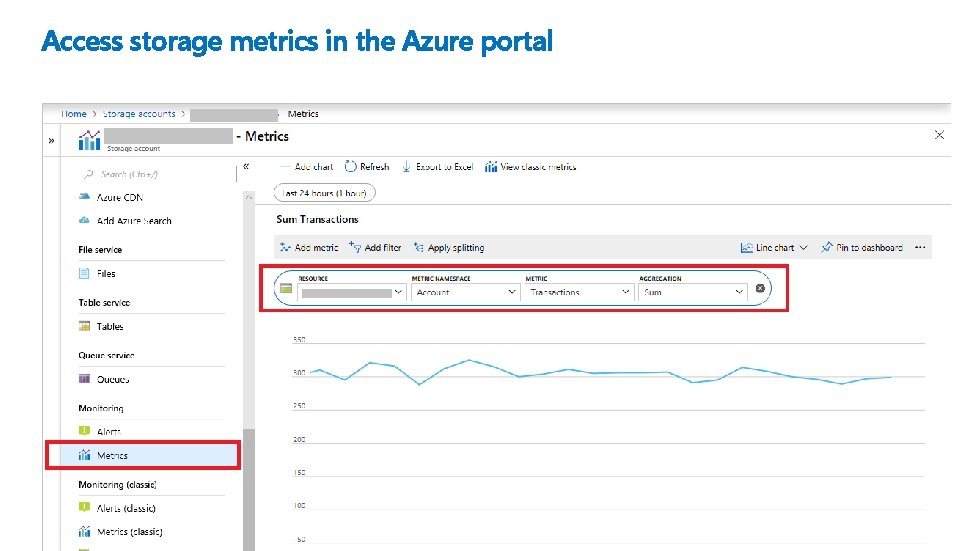Click the Metrics chart icon in sidebar
Screen dimensions: 979x551
click(84, 455)
